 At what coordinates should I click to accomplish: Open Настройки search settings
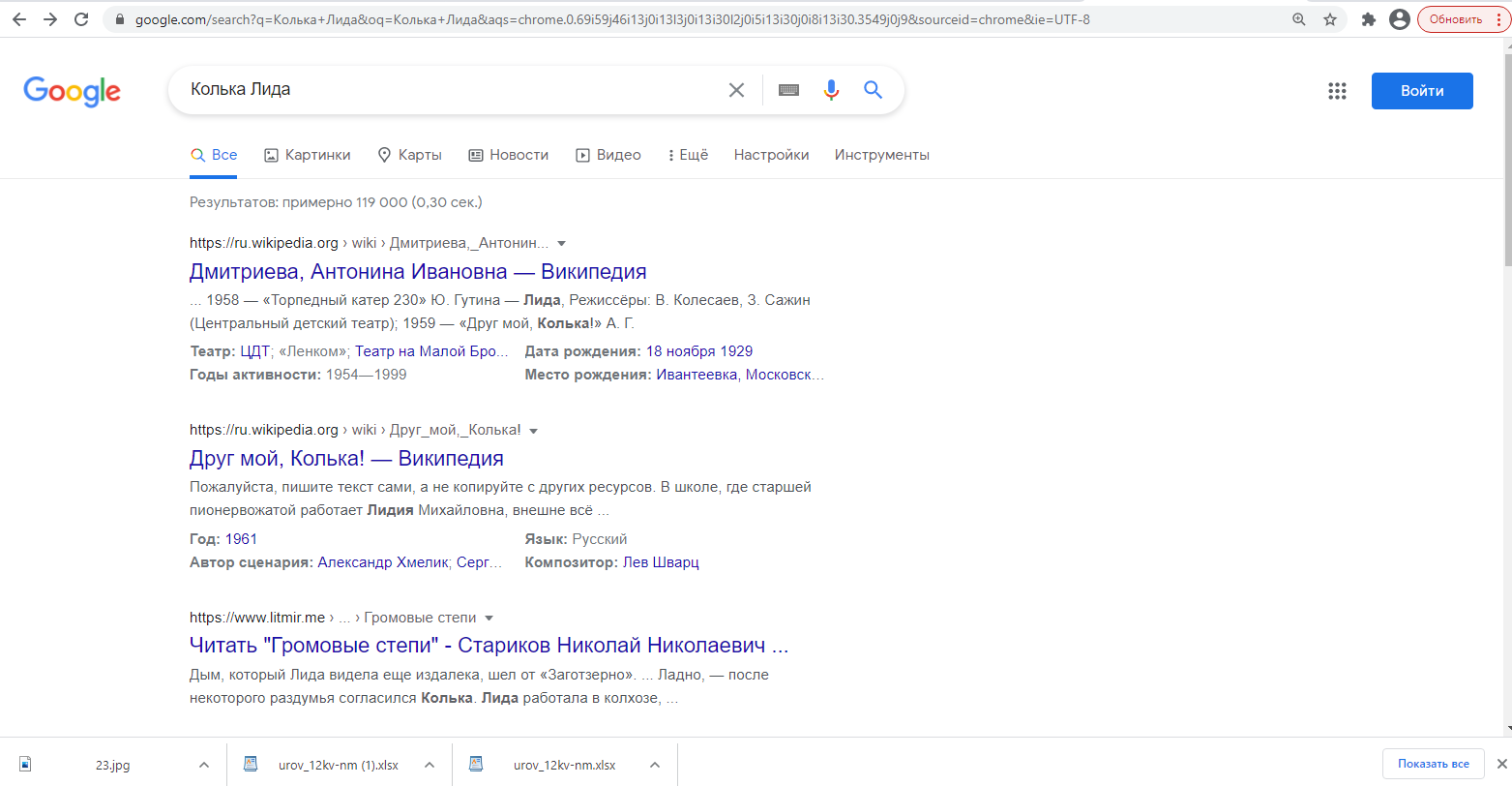coord(771,155)
